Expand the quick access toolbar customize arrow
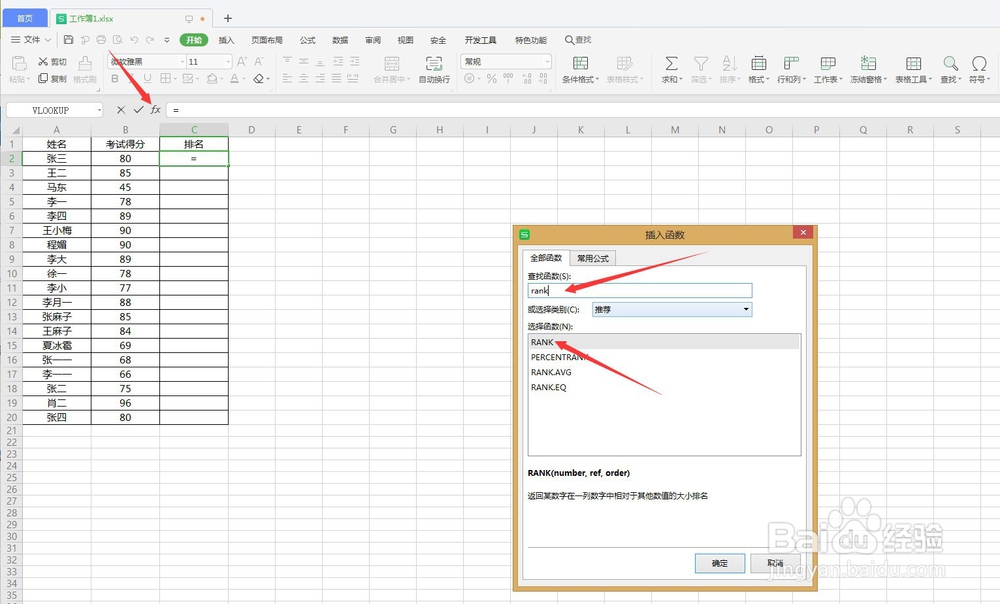 tap(166, 40)
